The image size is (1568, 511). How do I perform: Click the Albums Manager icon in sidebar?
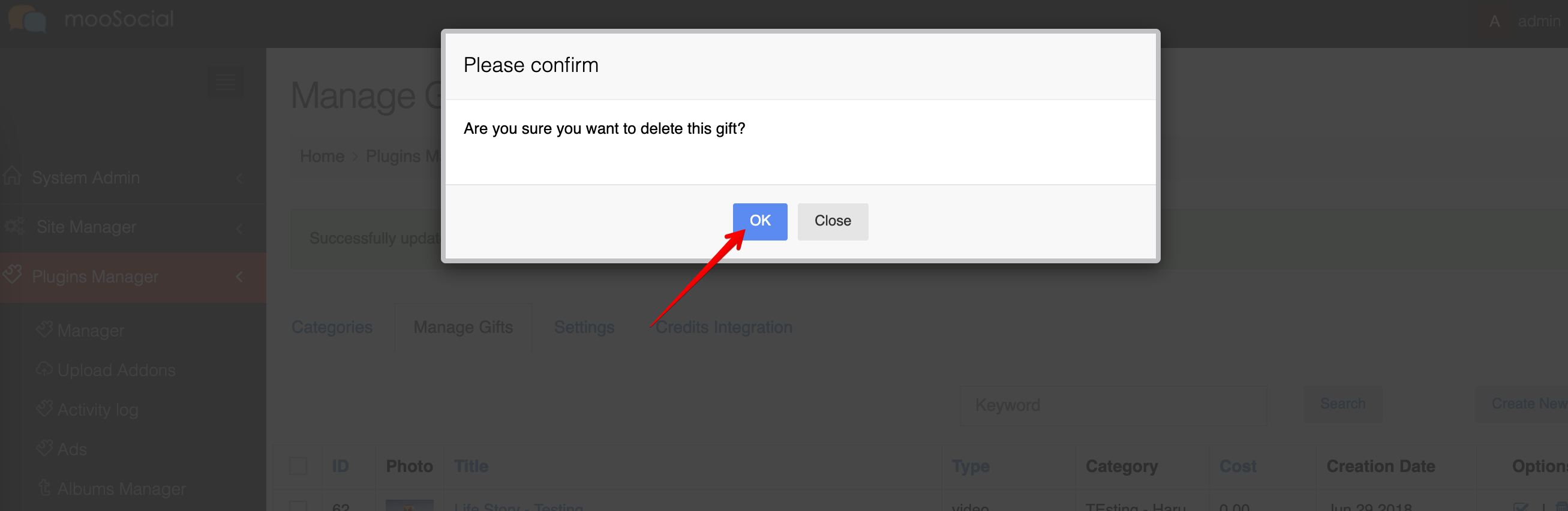(x=44, y=488)
